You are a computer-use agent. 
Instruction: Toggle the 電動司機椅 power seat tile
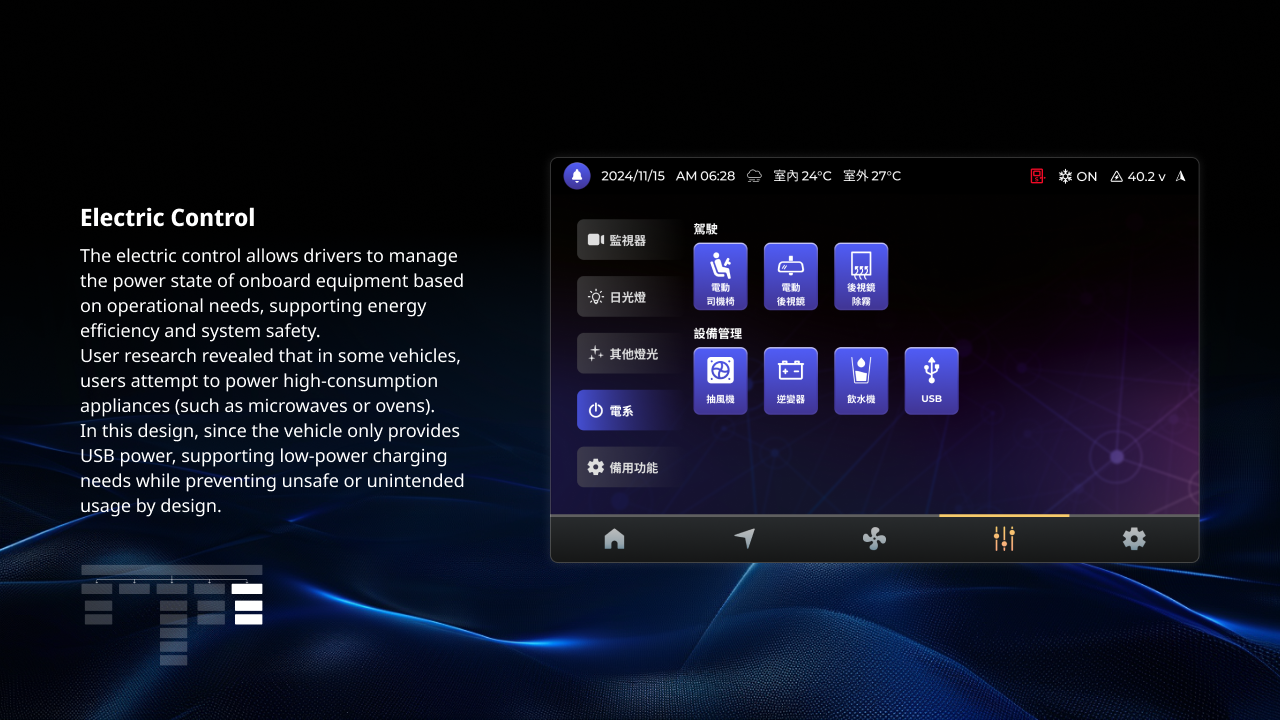pos(720,276)
